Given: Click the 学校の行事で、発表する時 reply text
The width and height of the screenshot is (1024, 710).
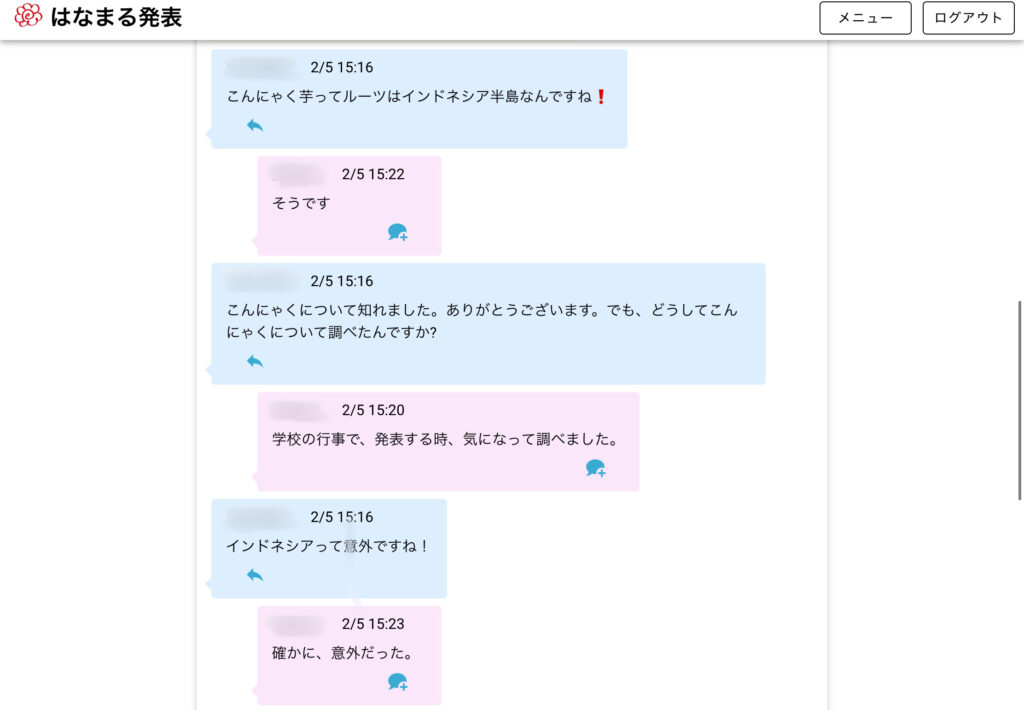Looking at the screenshot, I should [x=445, y=439].
